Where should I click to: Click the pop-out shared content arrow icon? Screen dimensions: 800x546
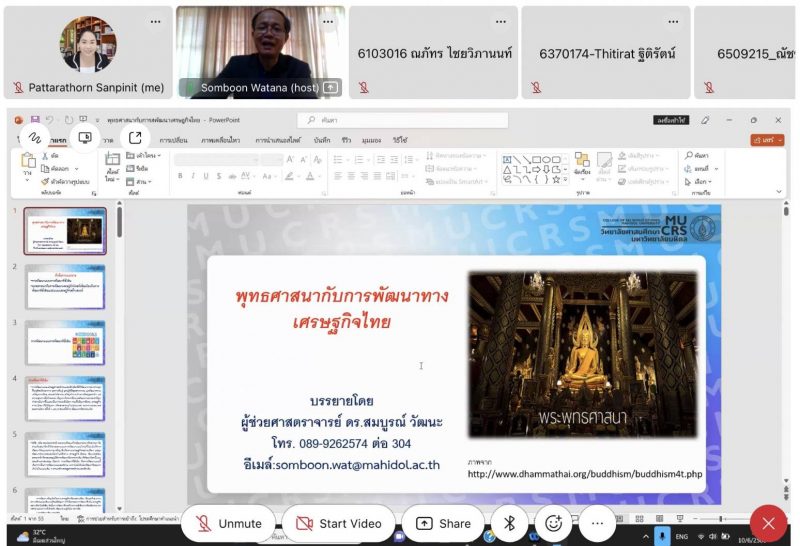[x=135, y=137]
